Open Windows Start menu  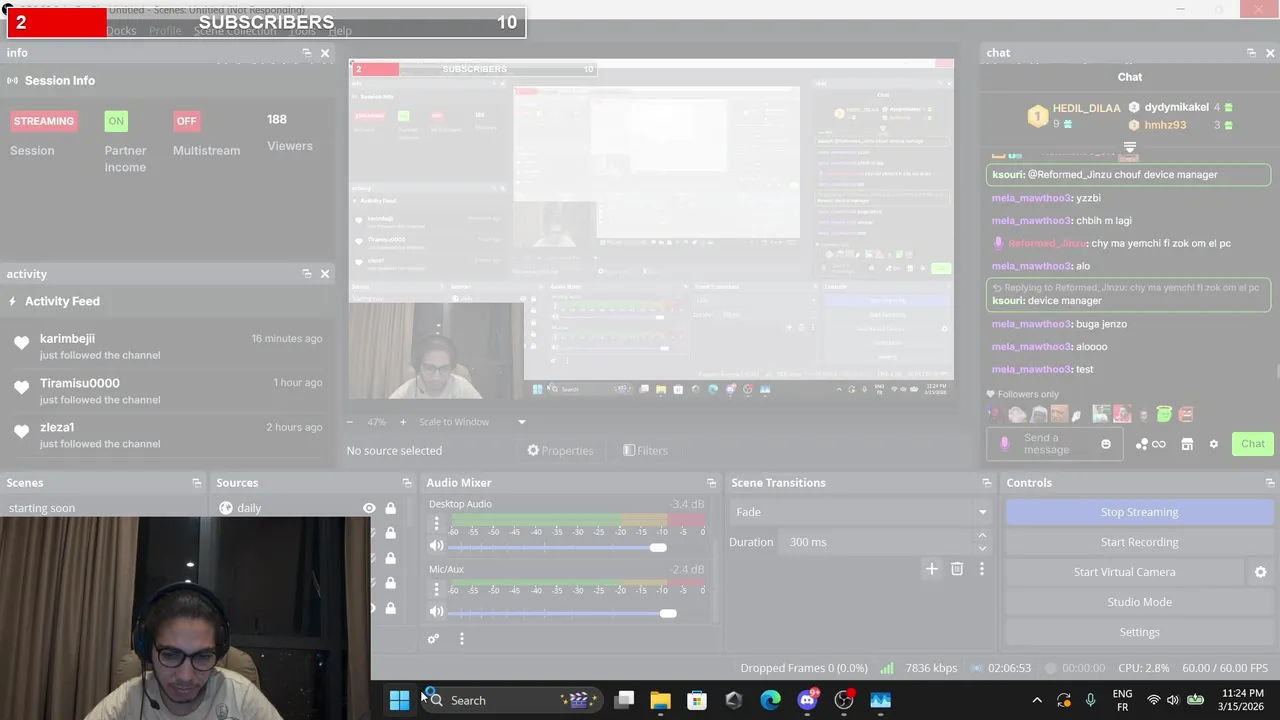tap(399, 700)
